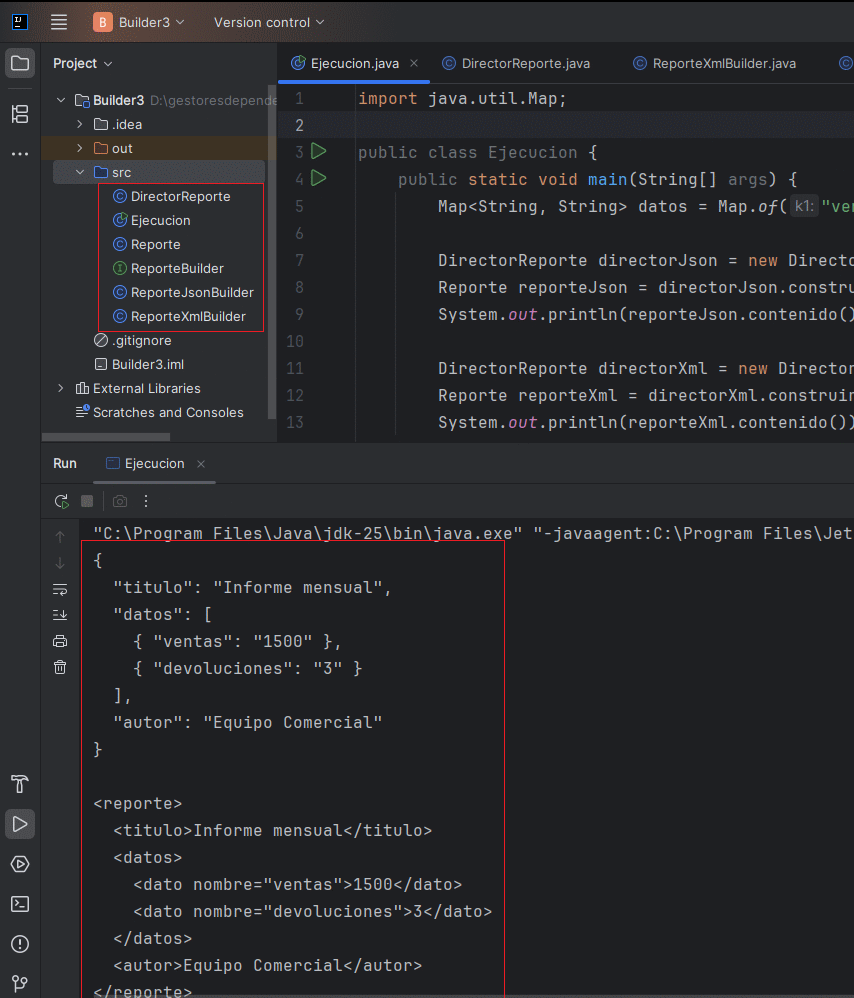Collapse the src folder
Screen dimensions: 854x998
click(x=80, y=172)
